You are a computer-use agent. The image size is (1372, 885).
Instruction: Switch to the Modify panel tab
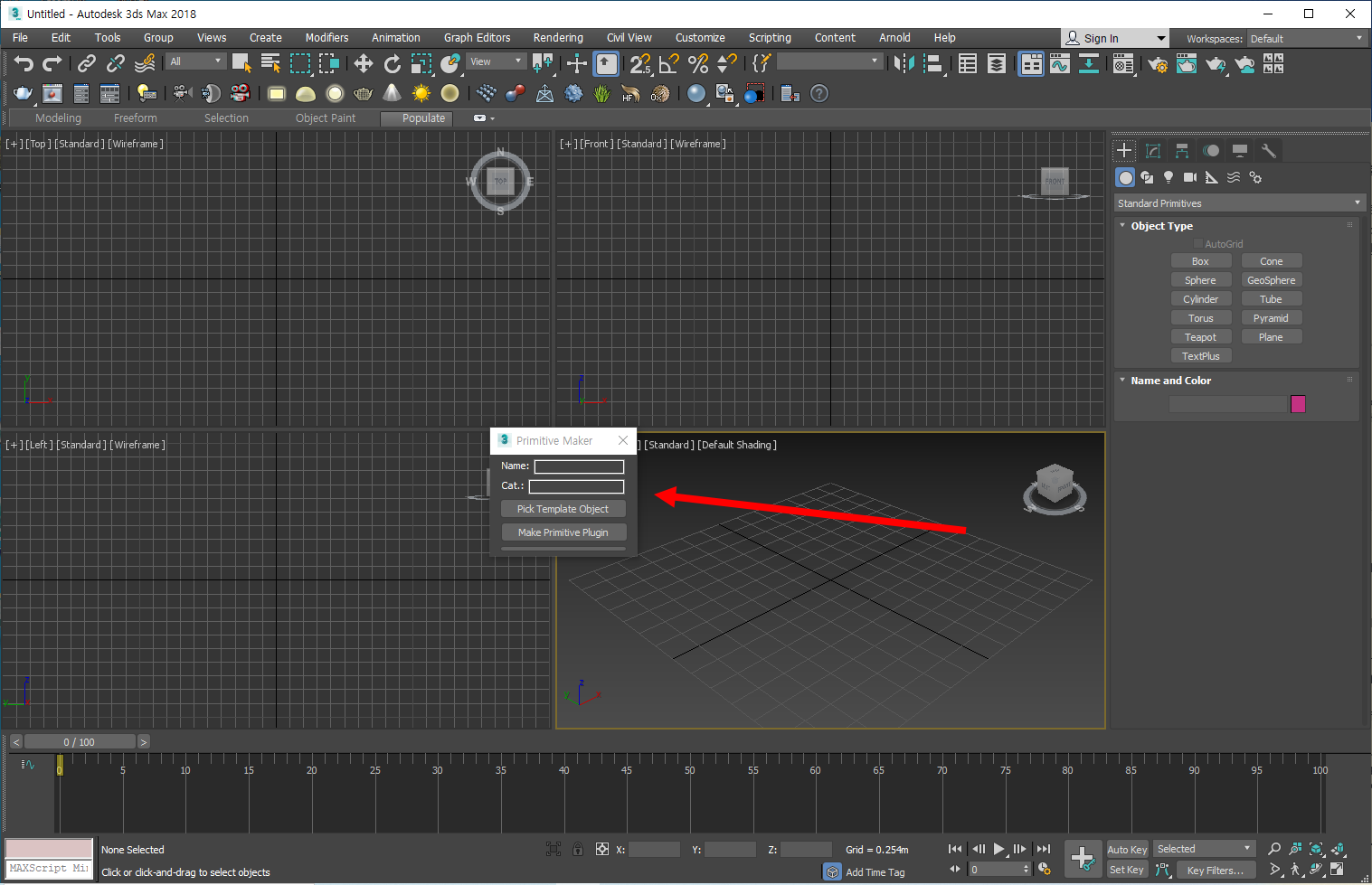coord(1153,151)
